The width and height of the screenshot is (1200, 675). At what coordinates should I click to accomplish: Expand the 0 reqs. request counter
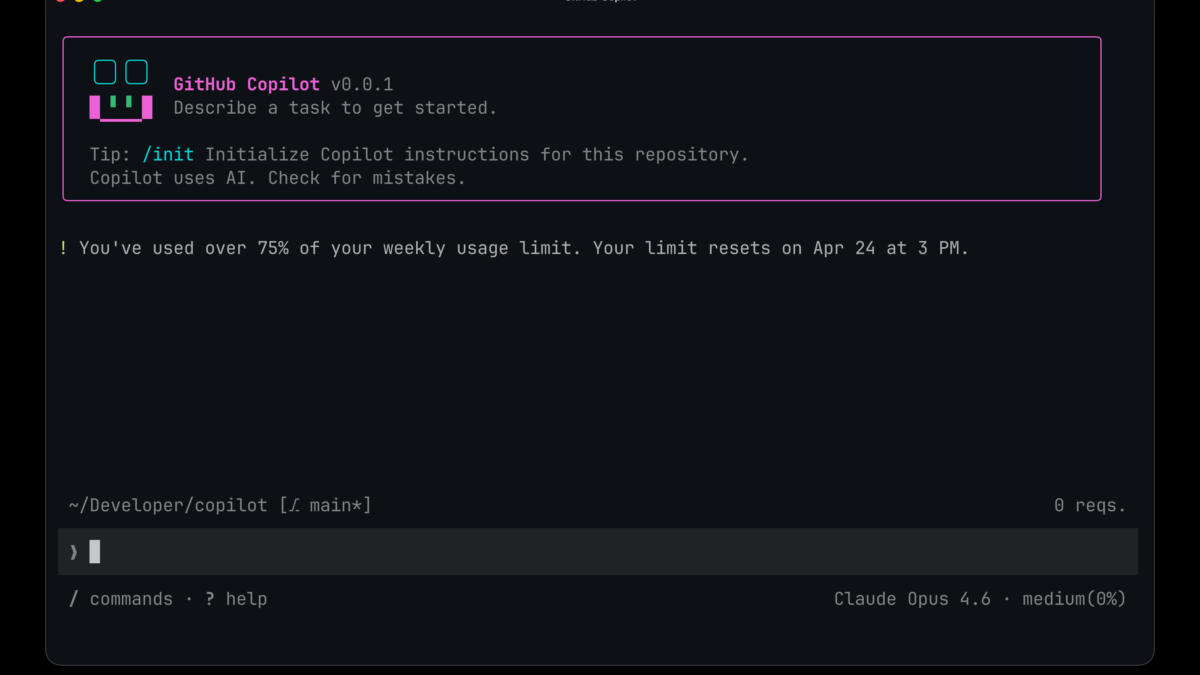(x=1089, y=505)
